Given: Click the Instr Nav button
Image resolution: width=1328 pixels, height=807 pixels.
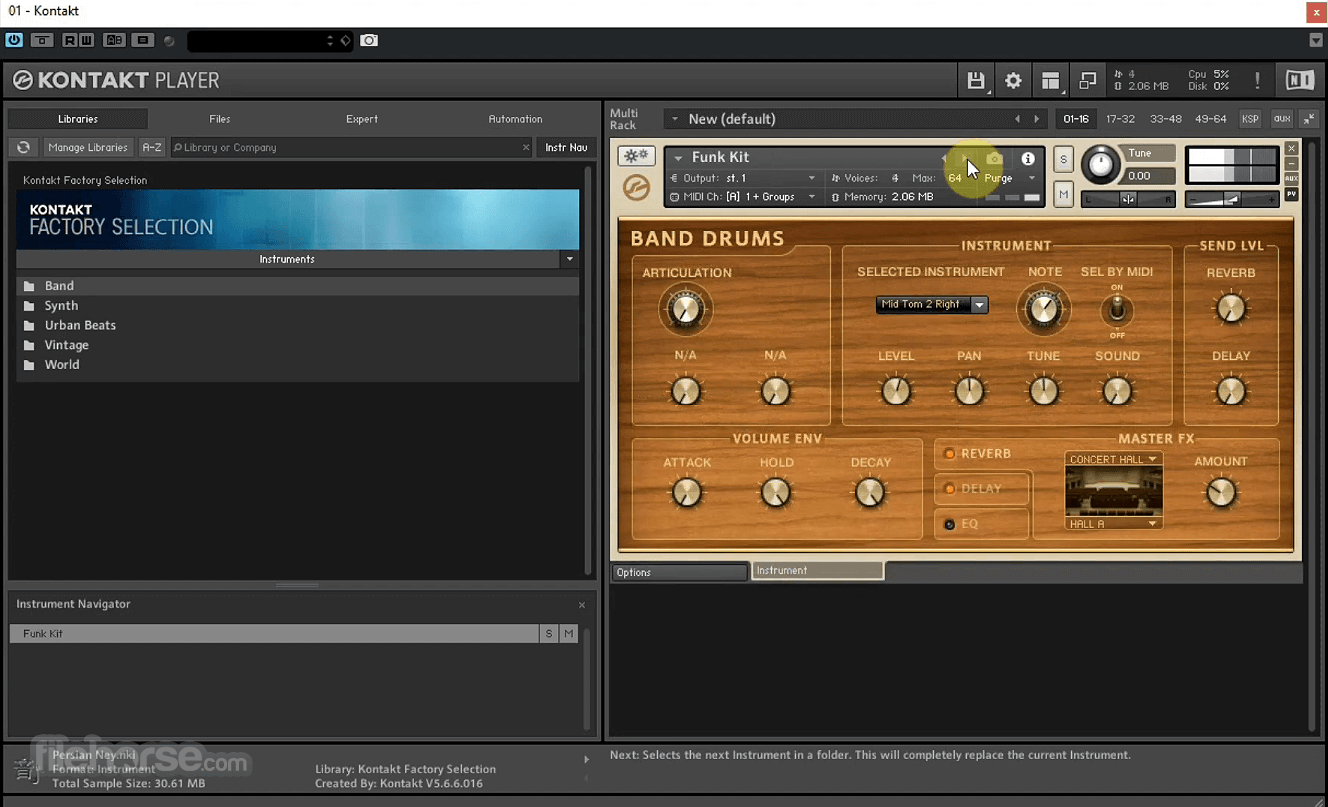Looking at the screenshot, I should [x=566, y=147].
